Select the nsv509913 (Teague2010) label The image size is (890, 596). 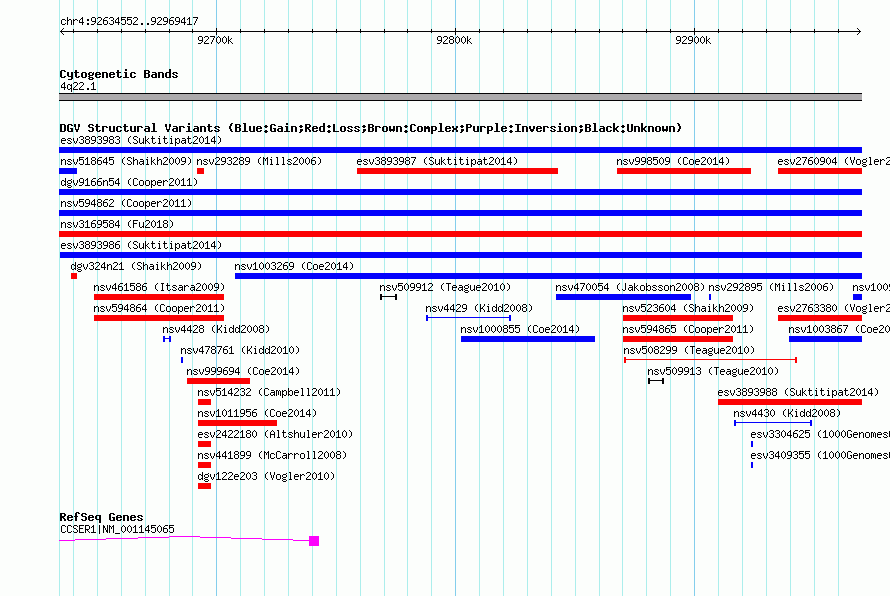click(x=713, y=371)
